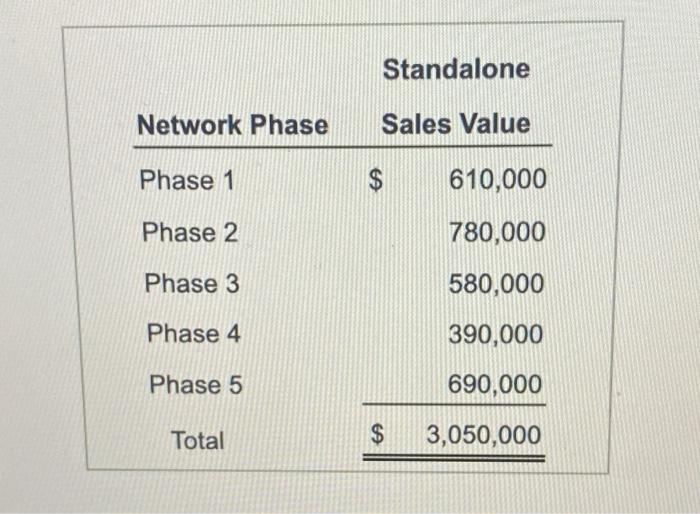Click the dollar sign beside Phase 1
Image resolution: width=700 pixels, height=514 pixels.
[x=376, y=180]
